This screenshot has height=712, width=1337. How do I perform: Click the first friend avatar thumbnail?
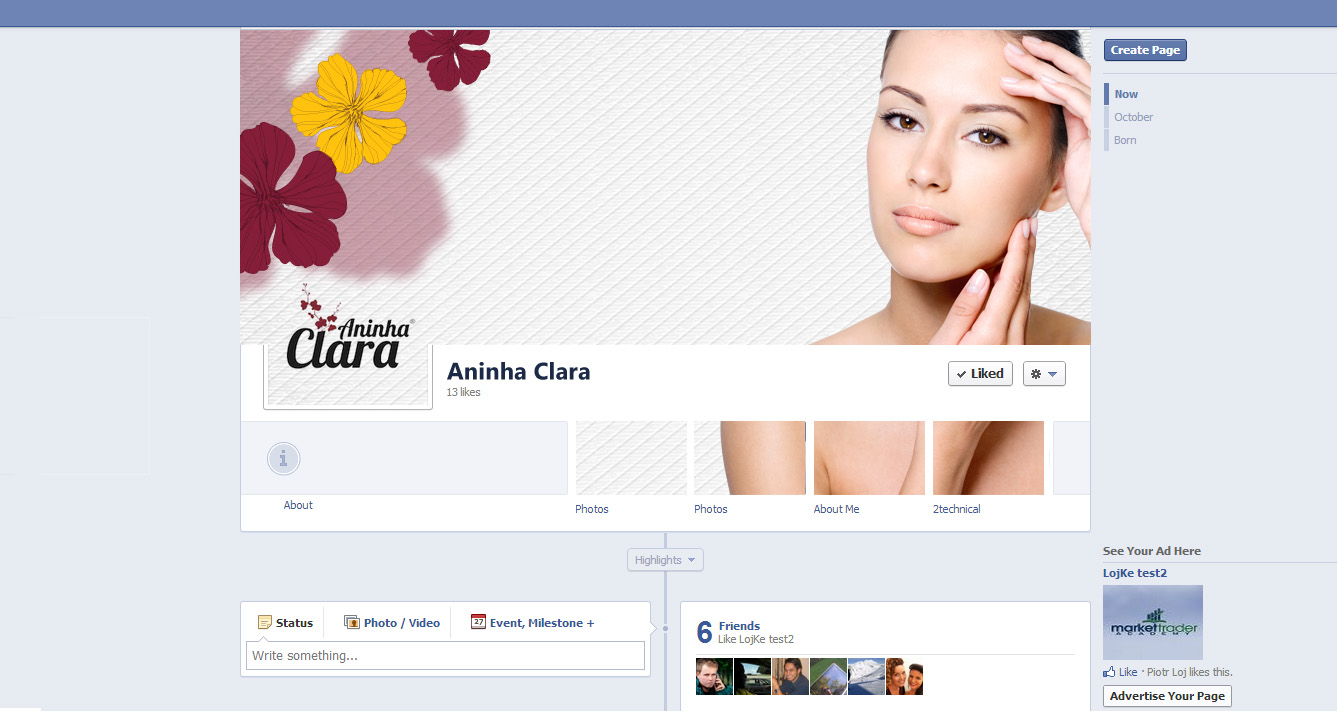714,676
